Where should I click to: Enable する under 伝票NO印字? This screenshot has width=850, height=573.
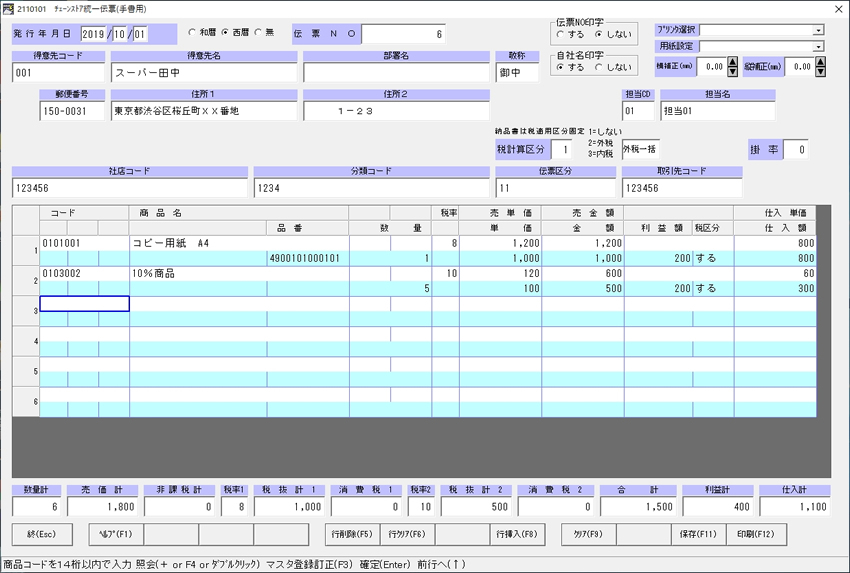click(x=561, y=34)
